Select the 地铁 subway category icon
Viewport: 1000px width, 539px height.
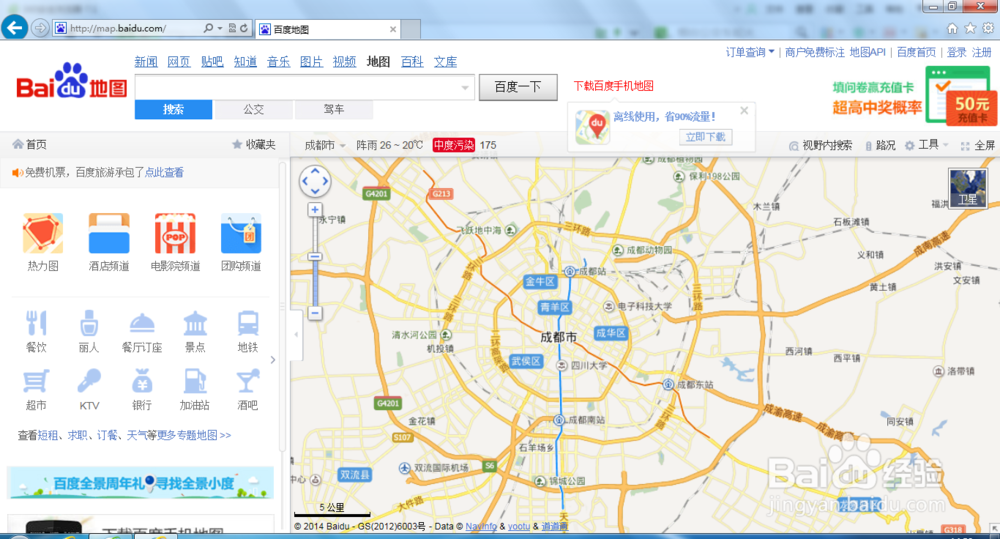coord(248,323)
